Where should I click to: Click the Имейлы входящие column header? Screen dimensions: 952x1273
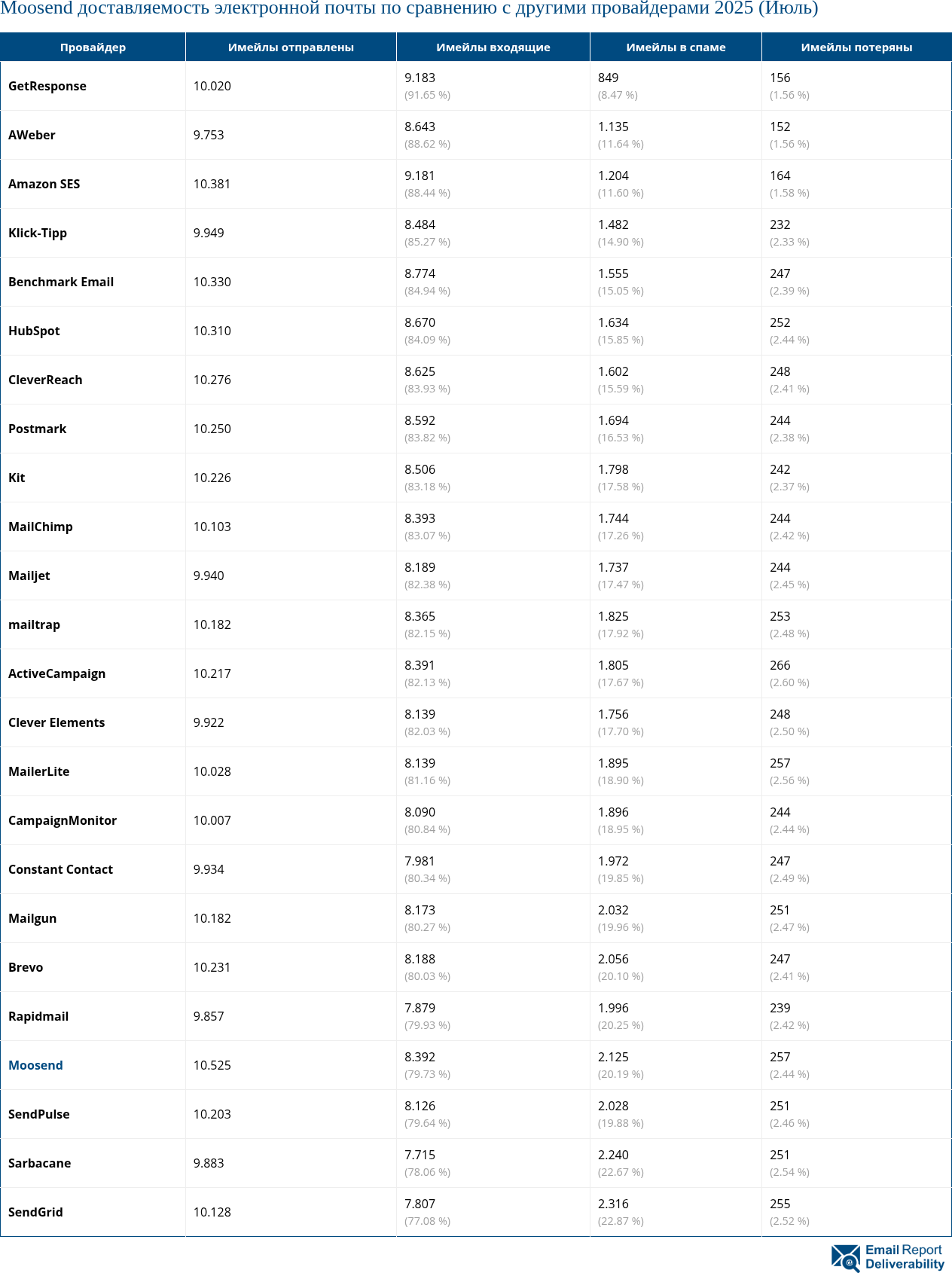pyautogui.click(x=493, y=47)
